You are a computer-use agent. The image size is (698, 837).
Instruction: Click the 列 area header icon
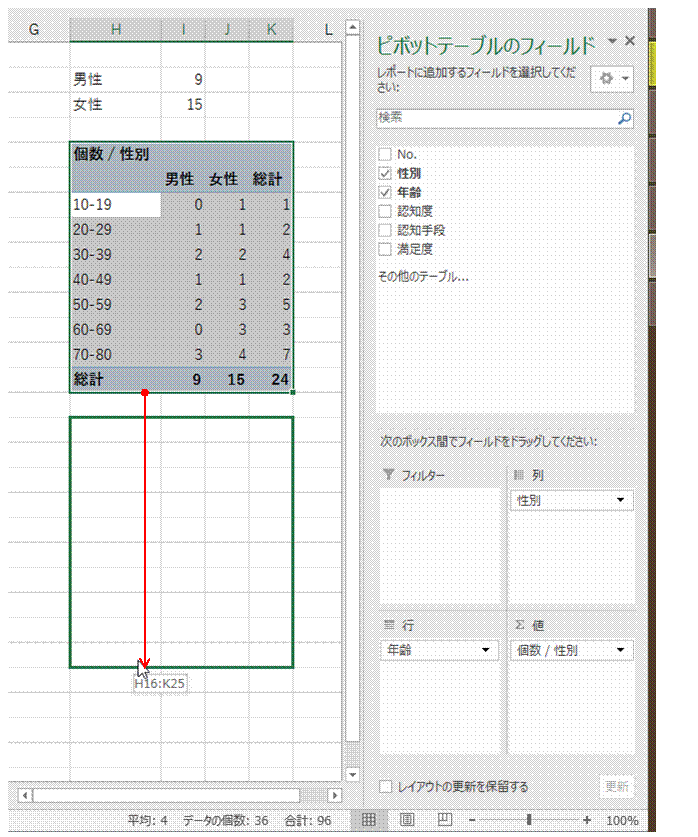[x=519, y=475]
